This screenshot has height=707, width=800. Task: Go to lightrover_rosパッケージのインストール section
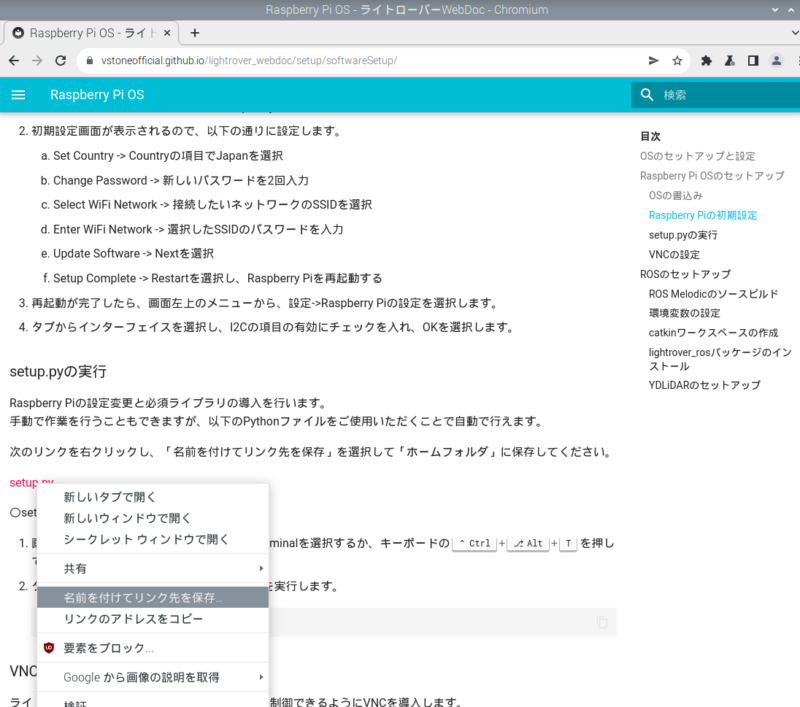(720, 359)
